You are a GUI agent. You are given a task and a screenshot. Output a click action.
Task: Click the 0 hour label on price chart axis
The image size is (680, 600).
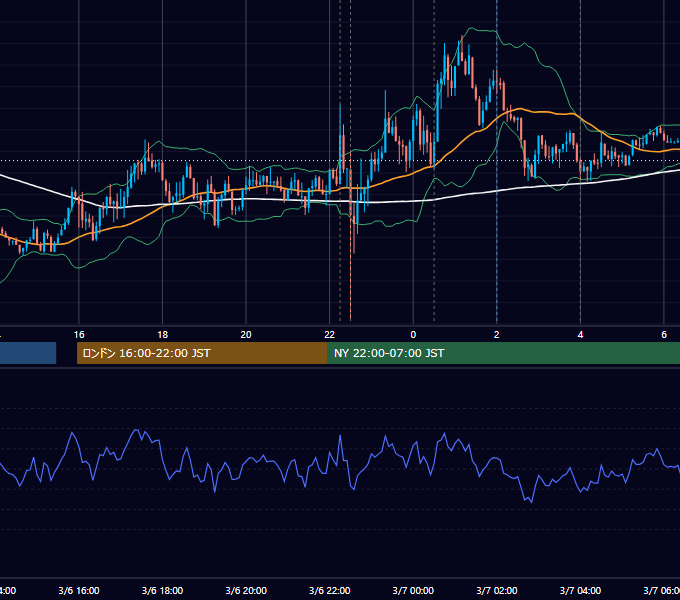413,335
